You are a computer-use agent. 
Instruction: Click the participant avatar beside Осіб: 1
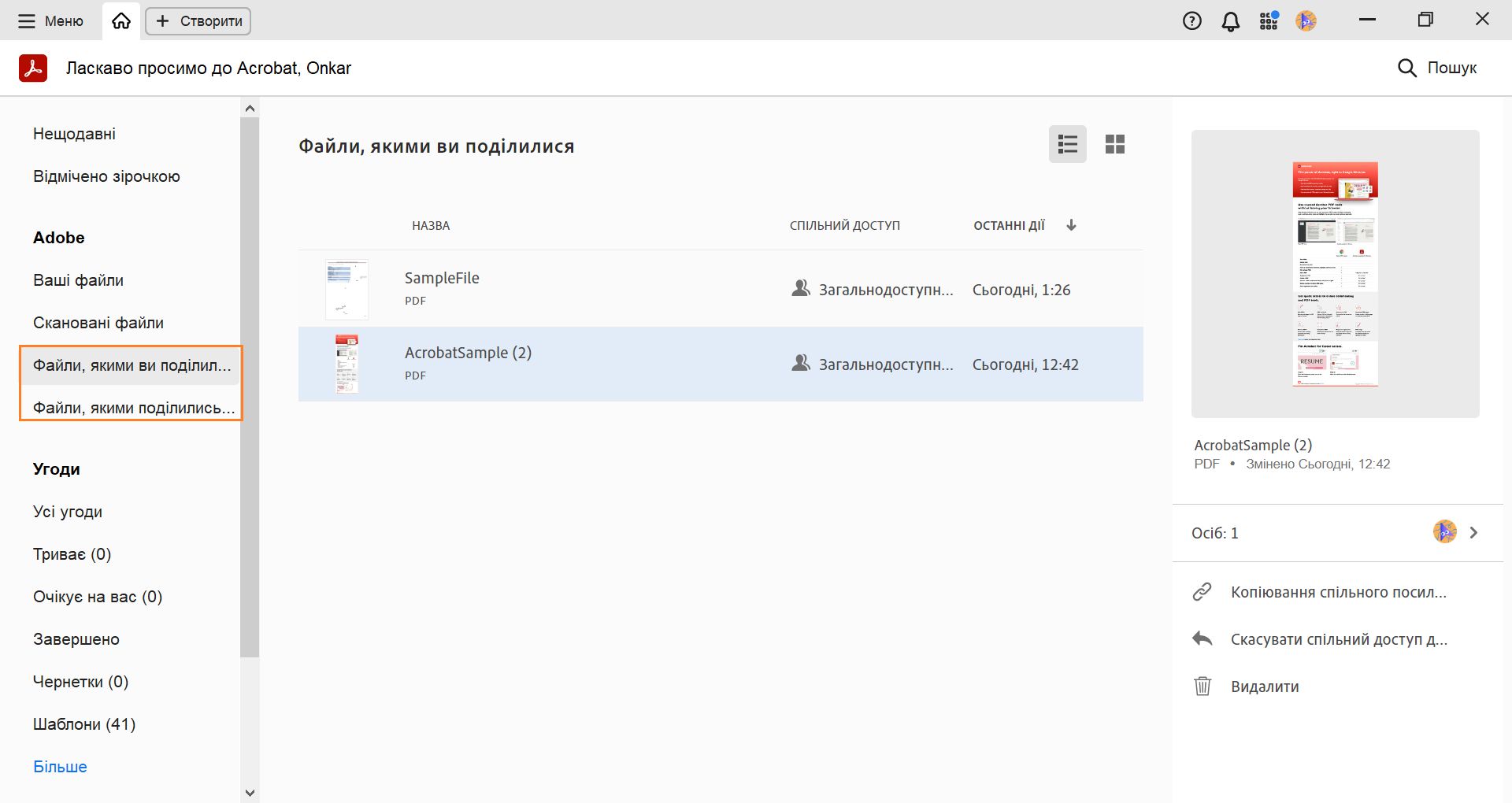tap(1445, 532)
